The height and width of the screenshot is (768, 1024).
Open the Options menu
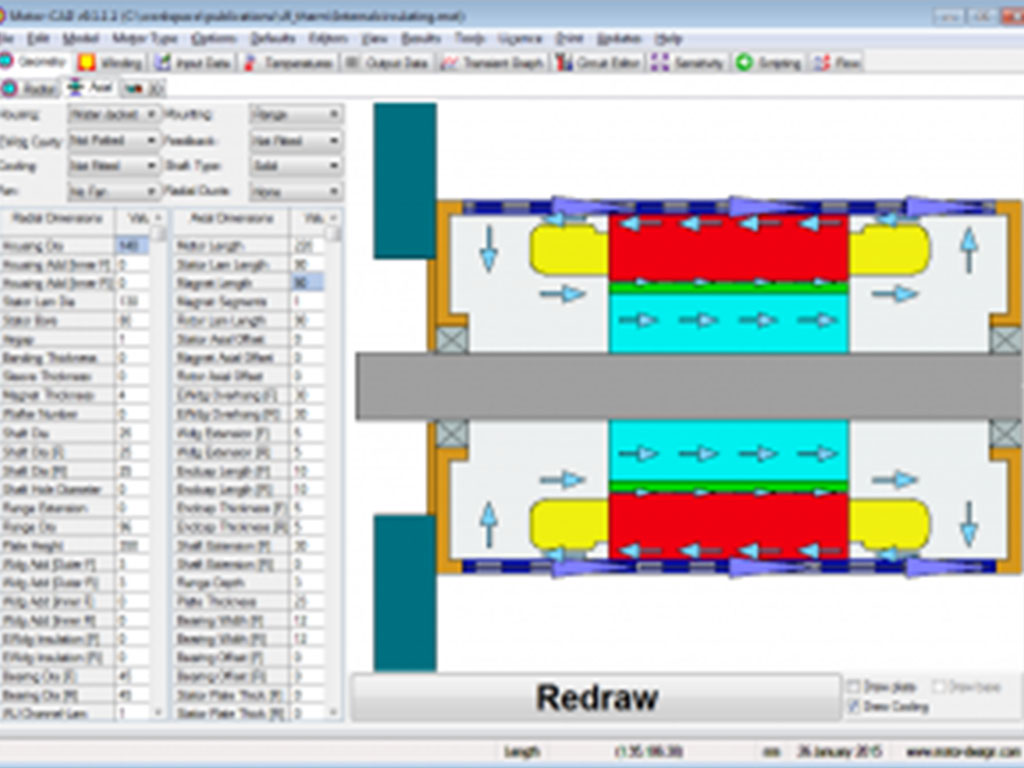pyautogui.click(x=214, y=39)
